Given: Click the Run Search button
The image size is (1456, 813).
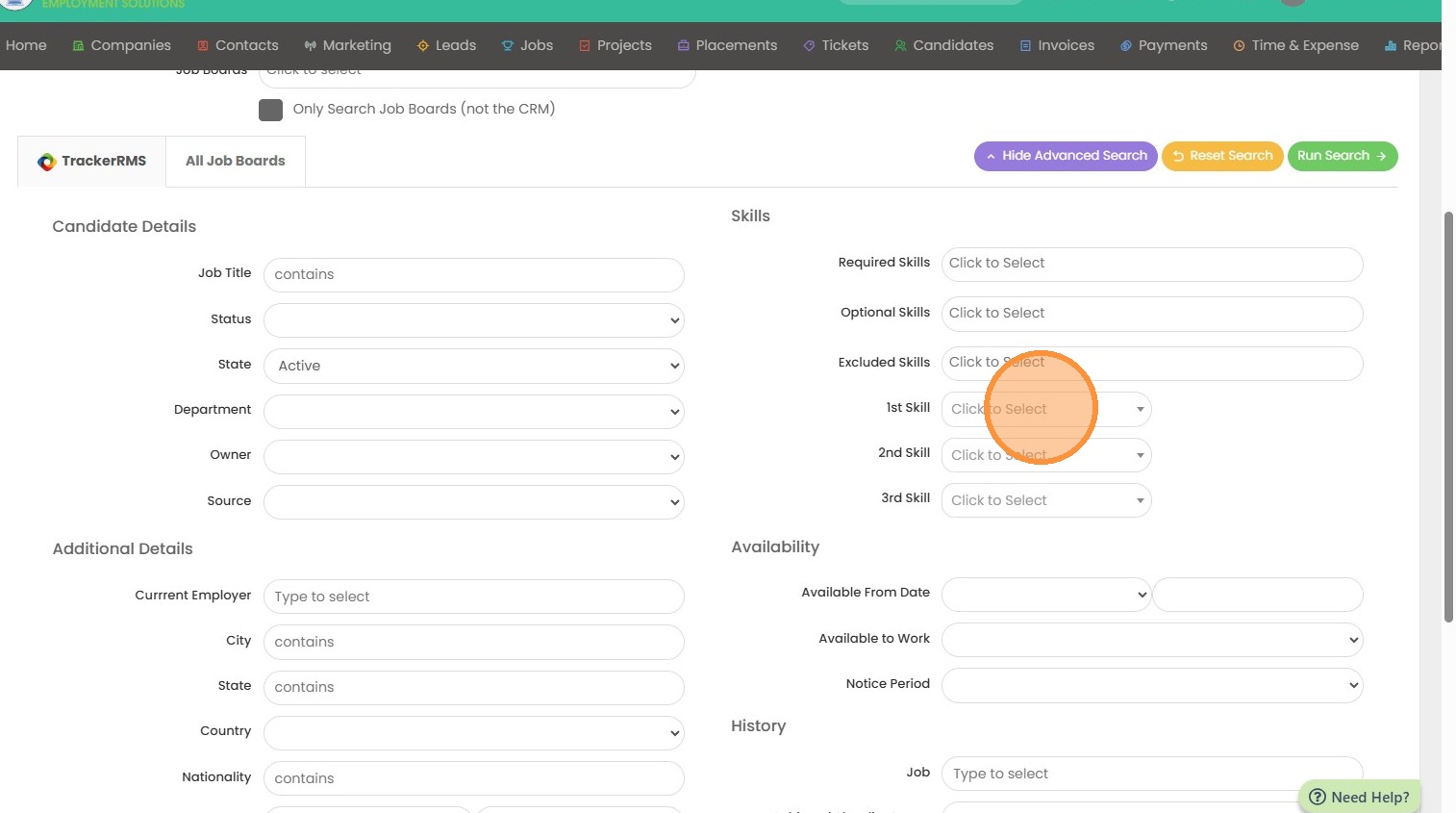Looking at the screenshot, I should [1342, 156].
